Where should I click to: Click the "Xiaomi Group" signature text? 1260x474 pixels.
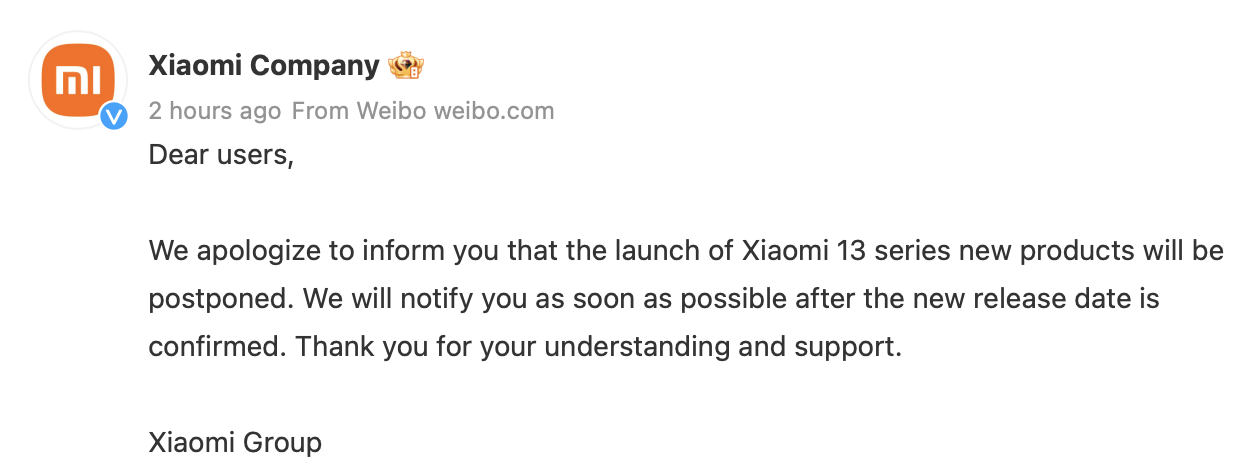(235, 442)
